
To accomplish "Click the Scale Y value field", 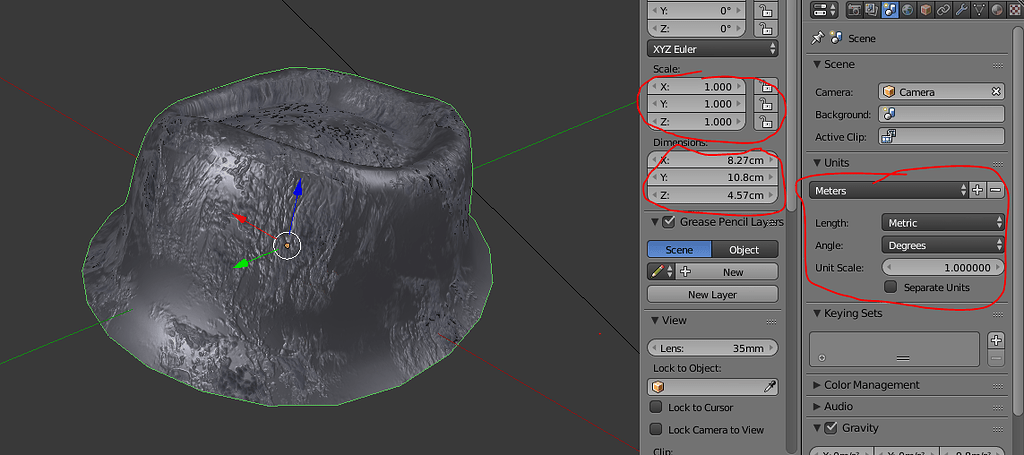I will [x=696, y=104].
